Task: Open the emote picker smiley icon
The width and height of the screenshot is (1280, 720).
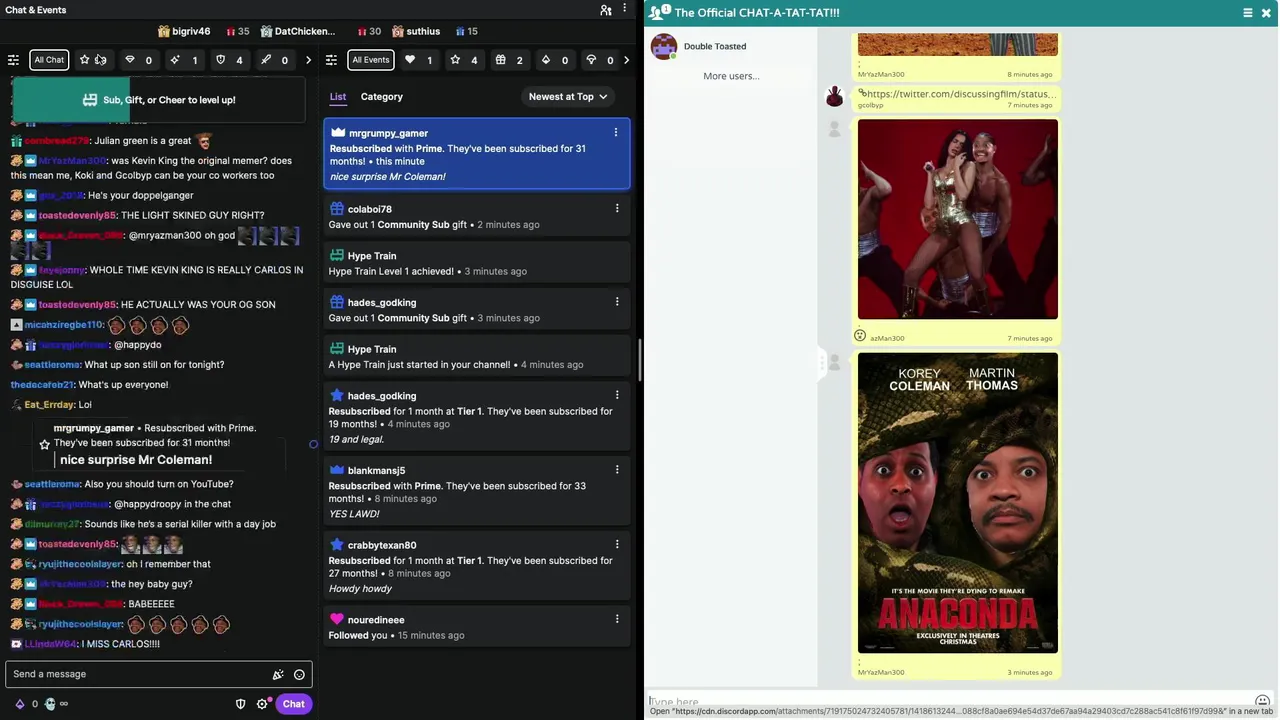Action: coord(299,674)
